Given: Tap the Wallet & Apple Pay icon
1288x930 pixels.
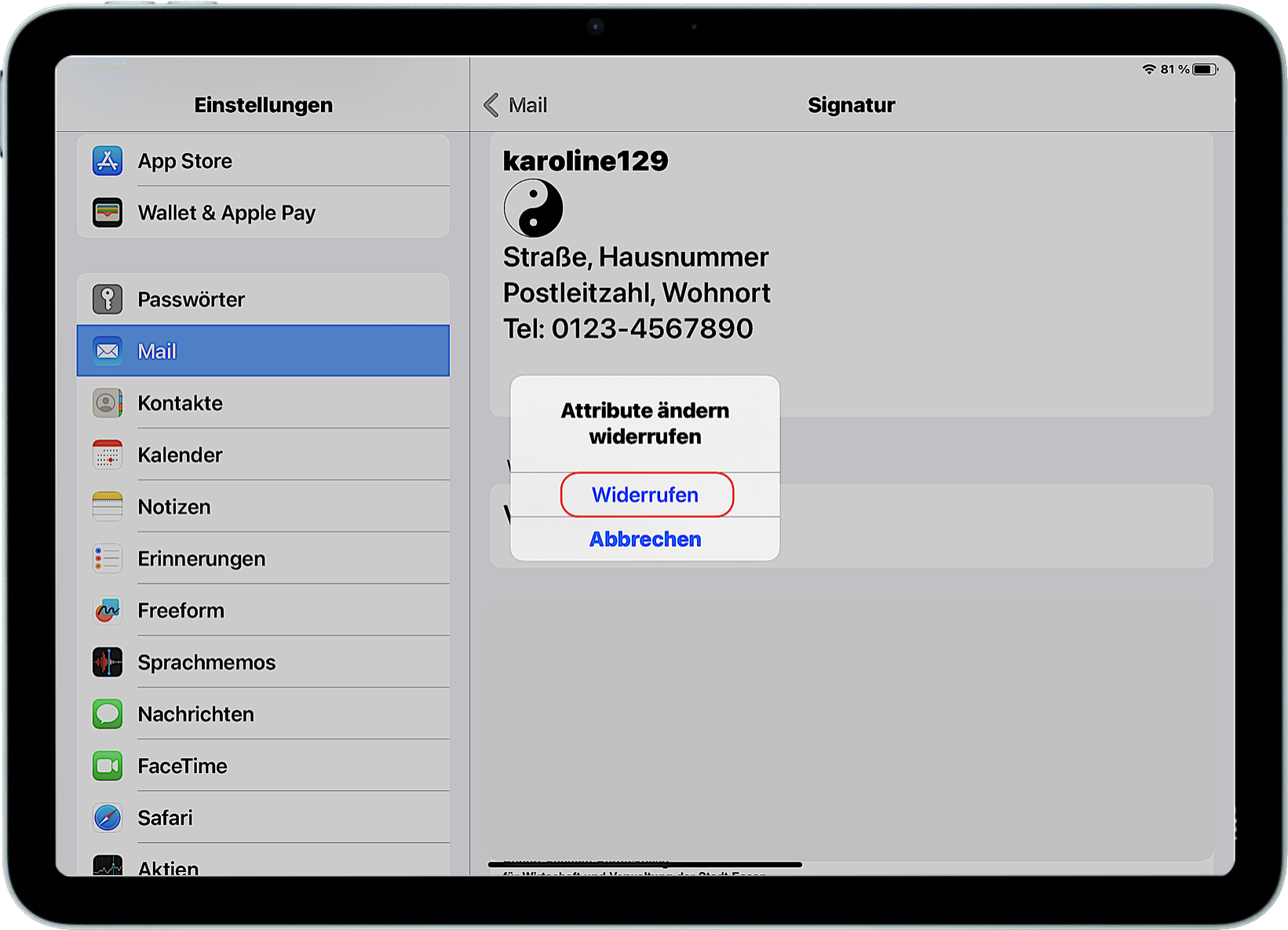Looking at the screenshot, I should 108,213.
